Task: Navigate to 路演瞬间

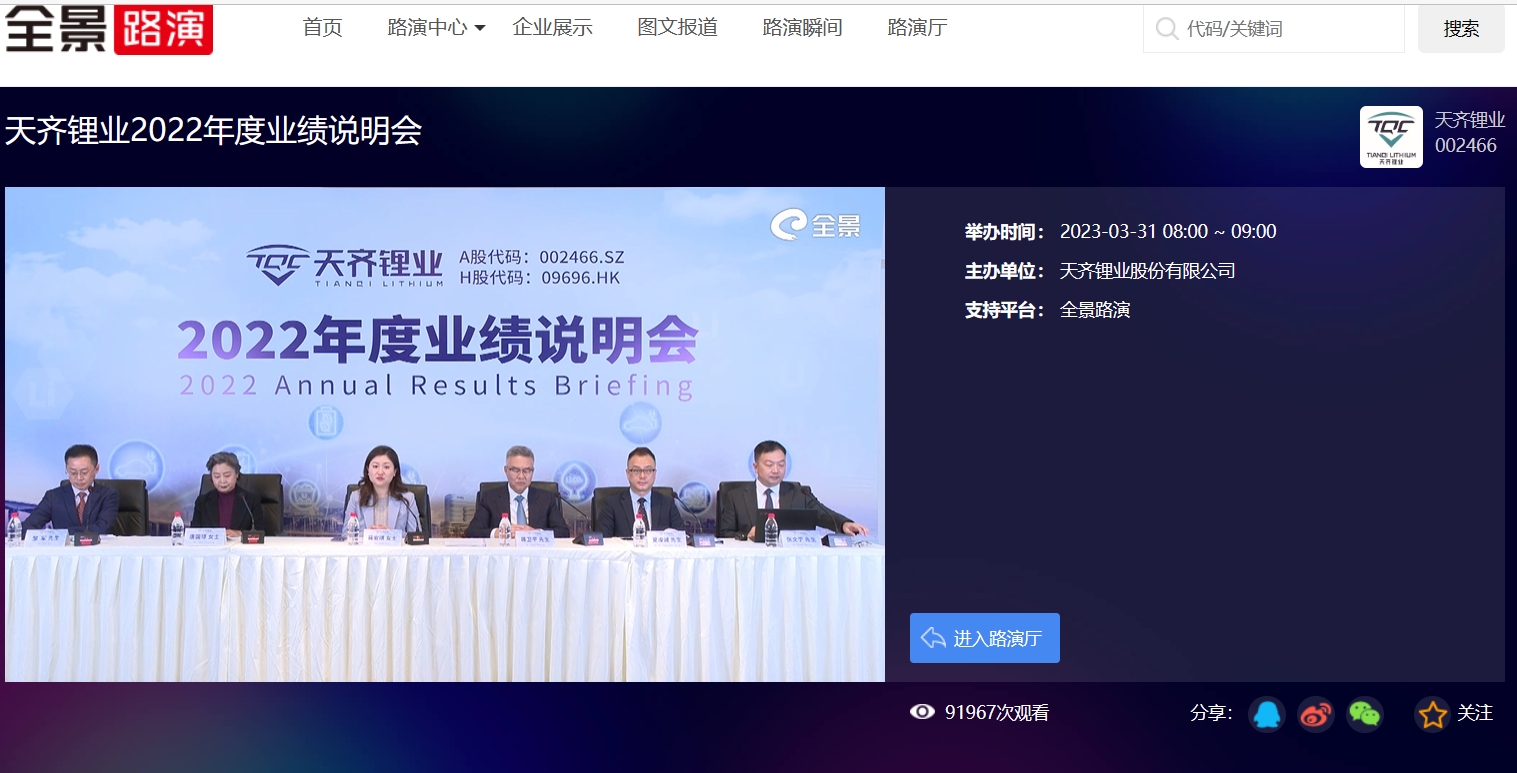Action: click(x=802, y=28)
